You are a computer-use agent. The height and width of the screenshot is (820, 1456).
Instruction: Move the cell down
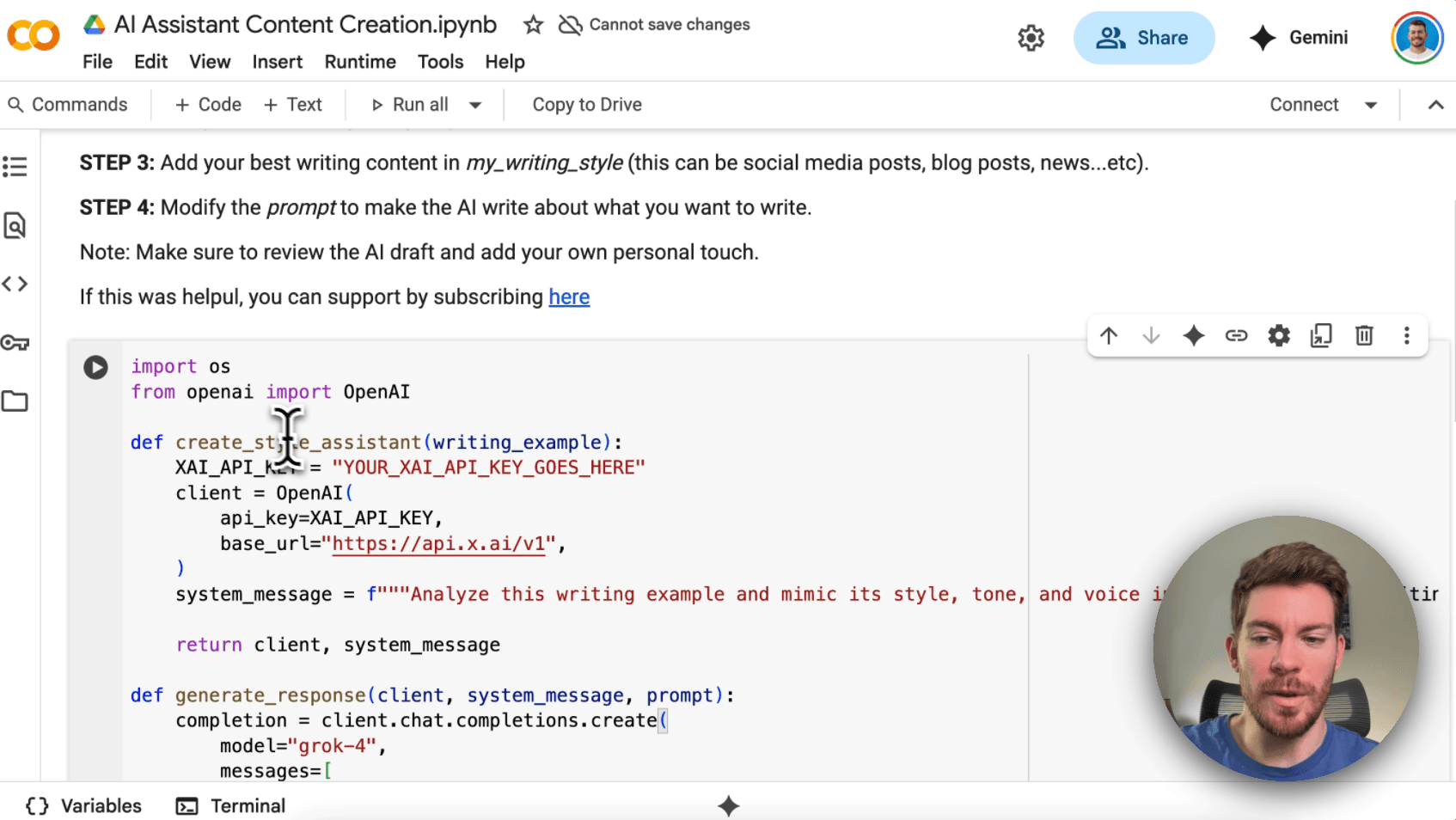click(1151, 336)
